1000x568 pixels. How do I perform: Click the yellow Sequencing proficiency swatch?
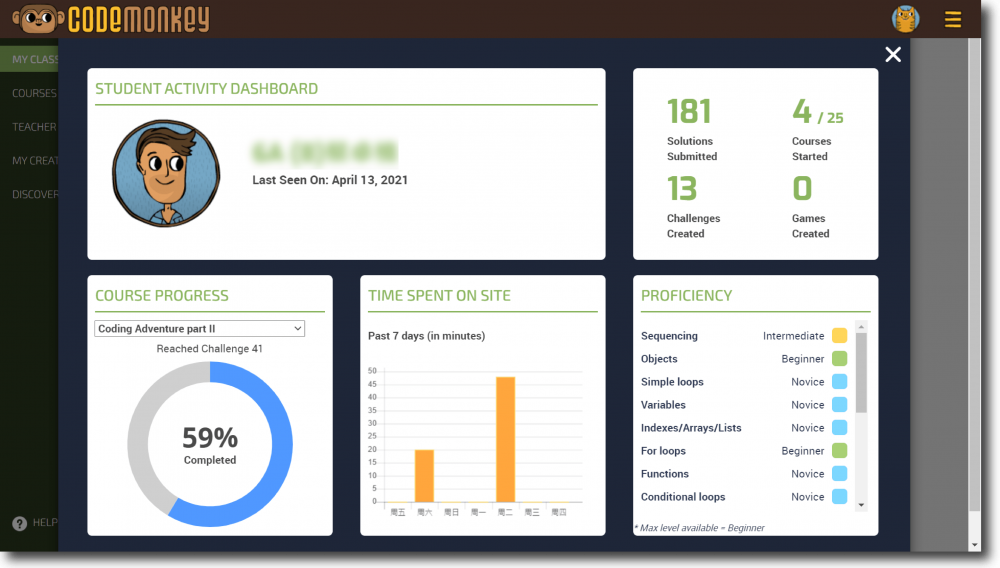tap(839, 335)
